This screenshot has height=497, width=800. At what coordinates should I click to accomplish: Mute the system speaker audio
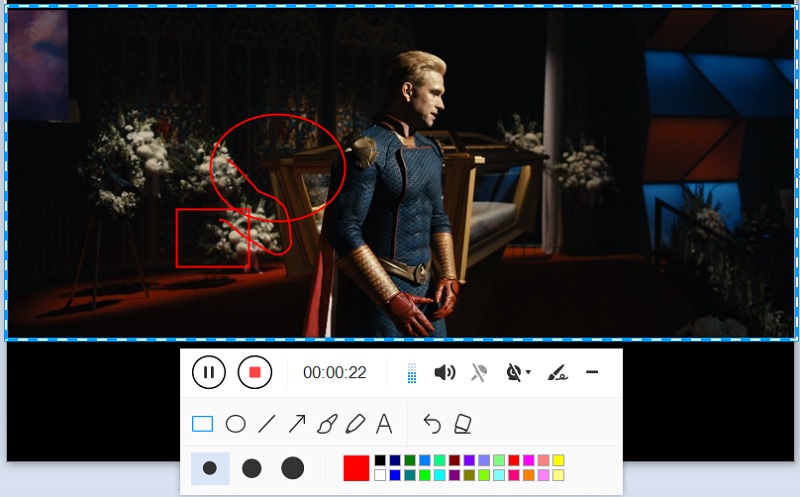[444, 372]
